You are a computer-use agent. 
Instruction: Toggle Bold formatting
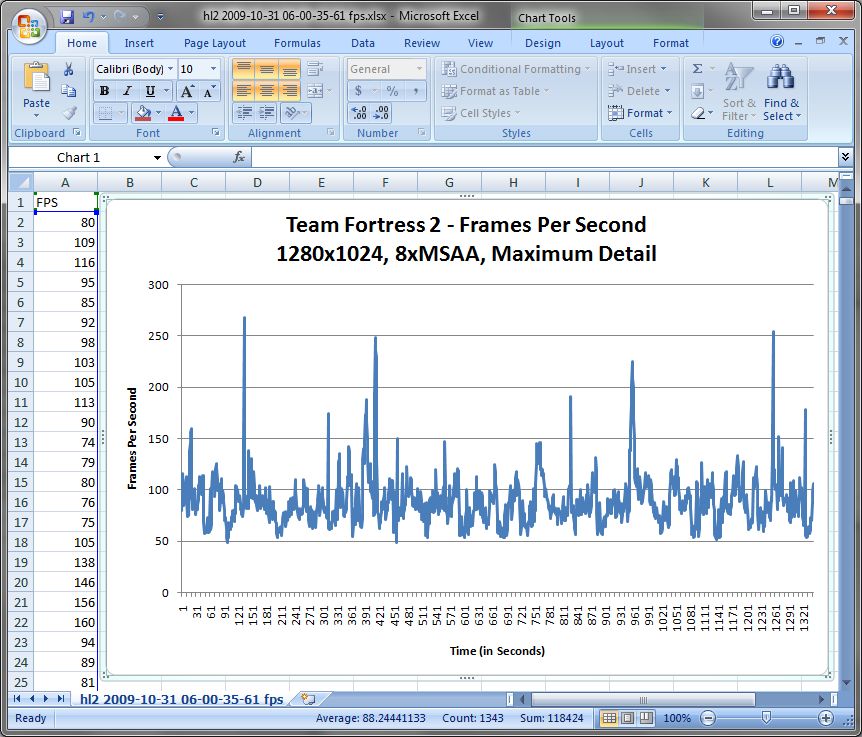(104, 91)
